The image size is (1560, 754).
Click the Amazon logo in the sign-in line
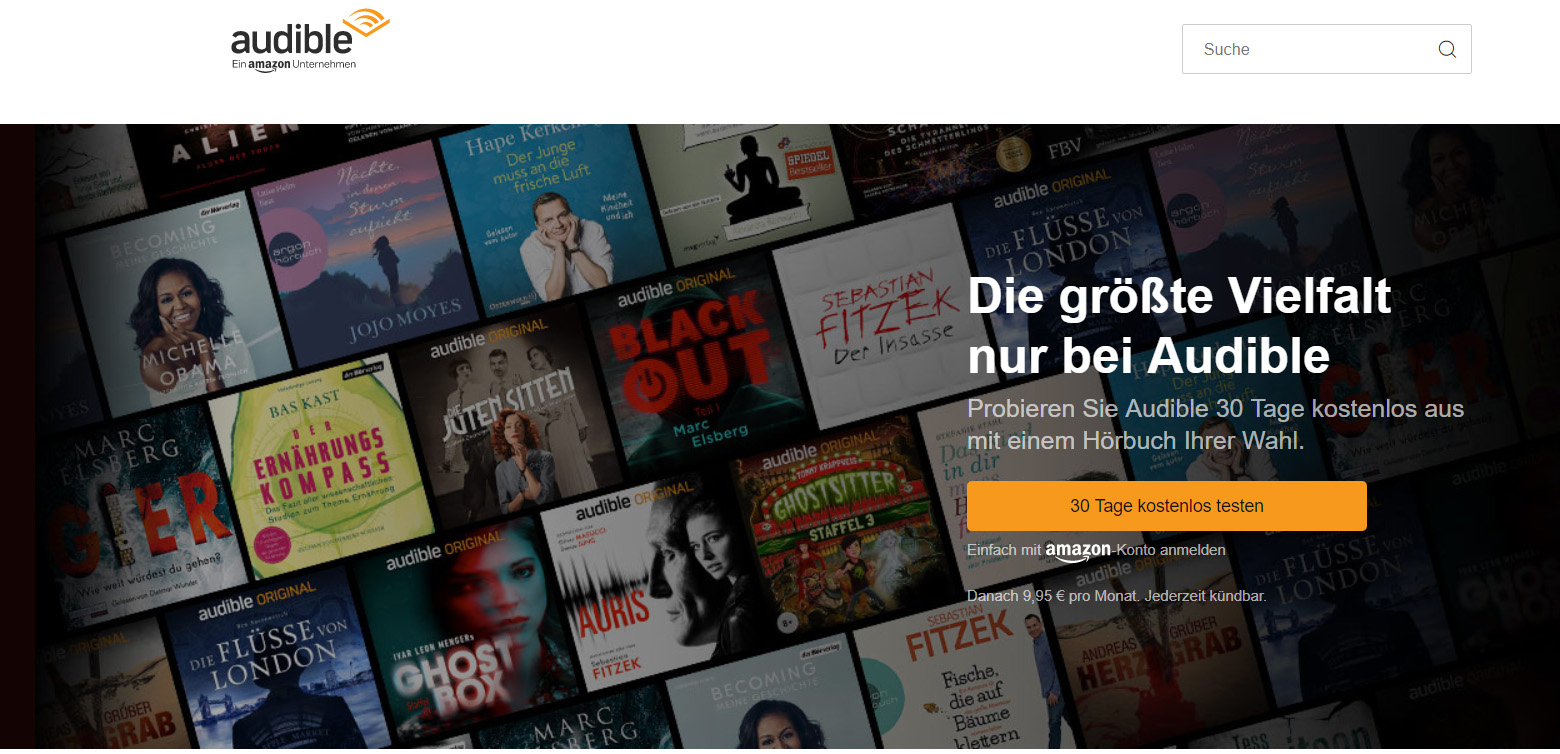coord(1078,552)
